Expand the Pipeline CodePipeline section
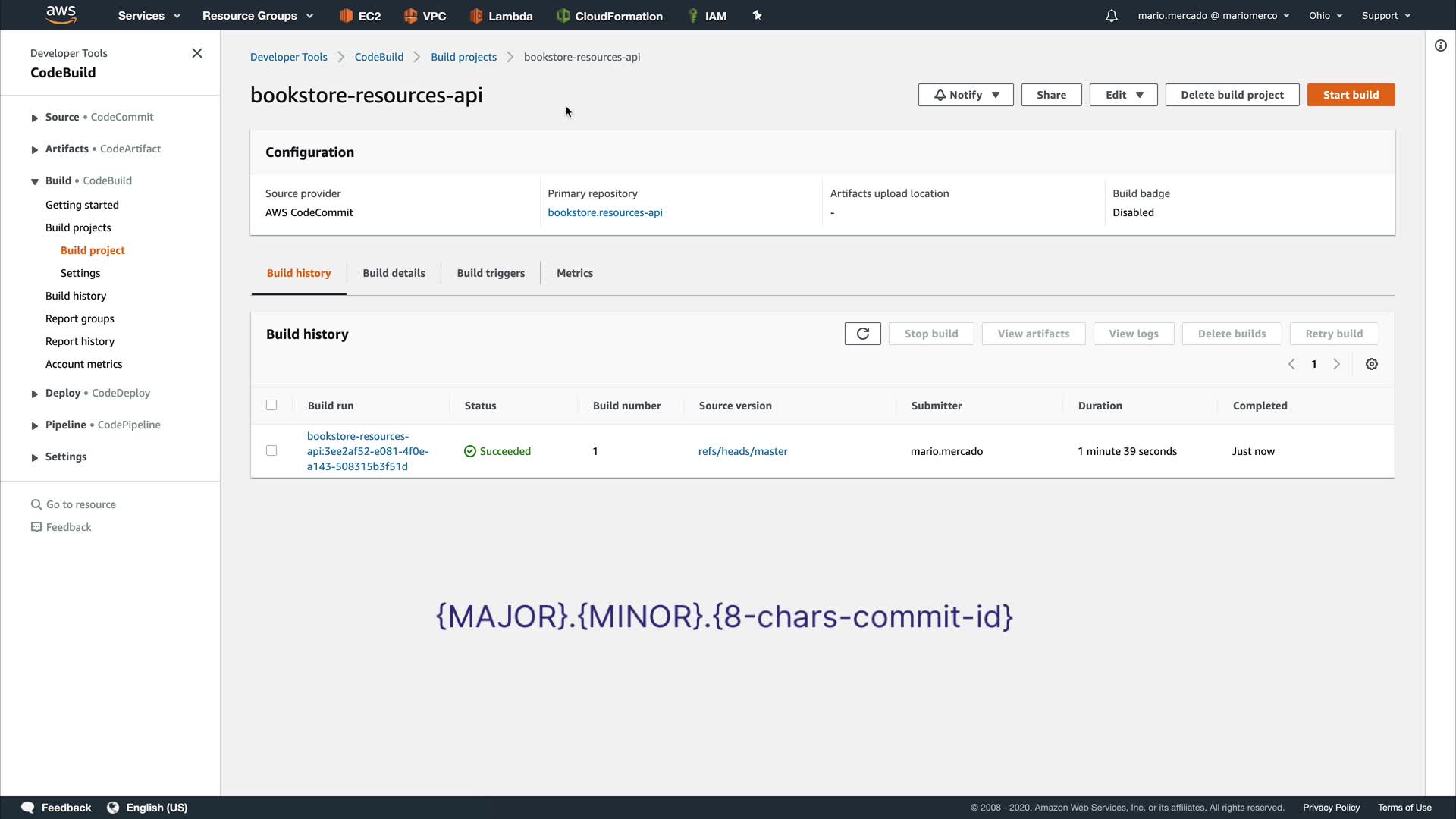This screenshot has width=1456, height=819. click(35, 425)
